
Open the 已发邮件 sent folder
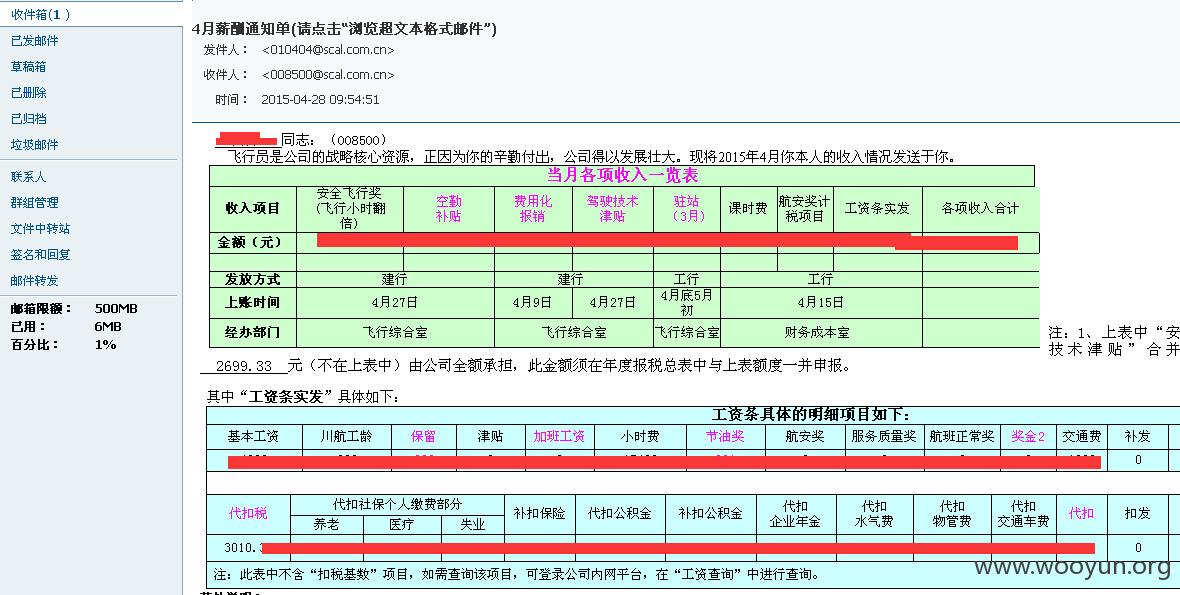tap(35, 41)
